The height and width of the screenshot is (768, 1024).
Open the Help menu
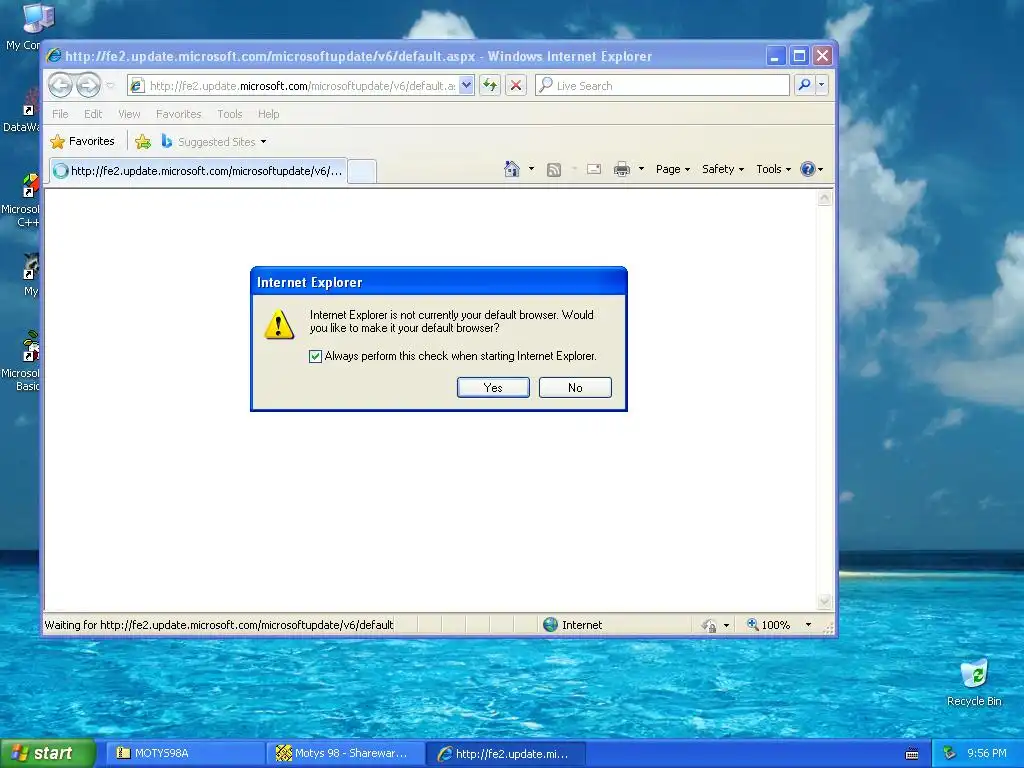(x=268, y=114)
